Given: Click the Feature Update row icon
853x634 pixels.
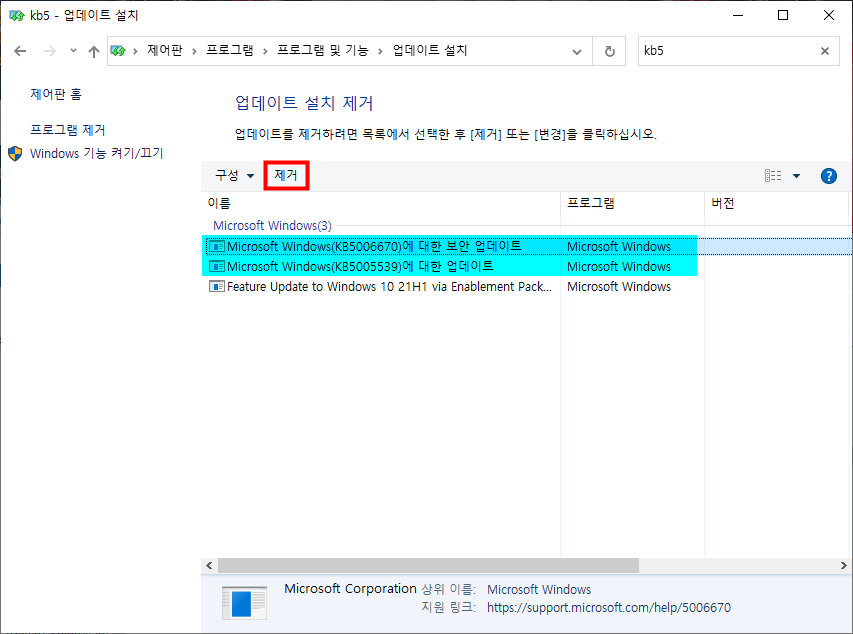Looking at the screenshot, I should click(217, 286).
